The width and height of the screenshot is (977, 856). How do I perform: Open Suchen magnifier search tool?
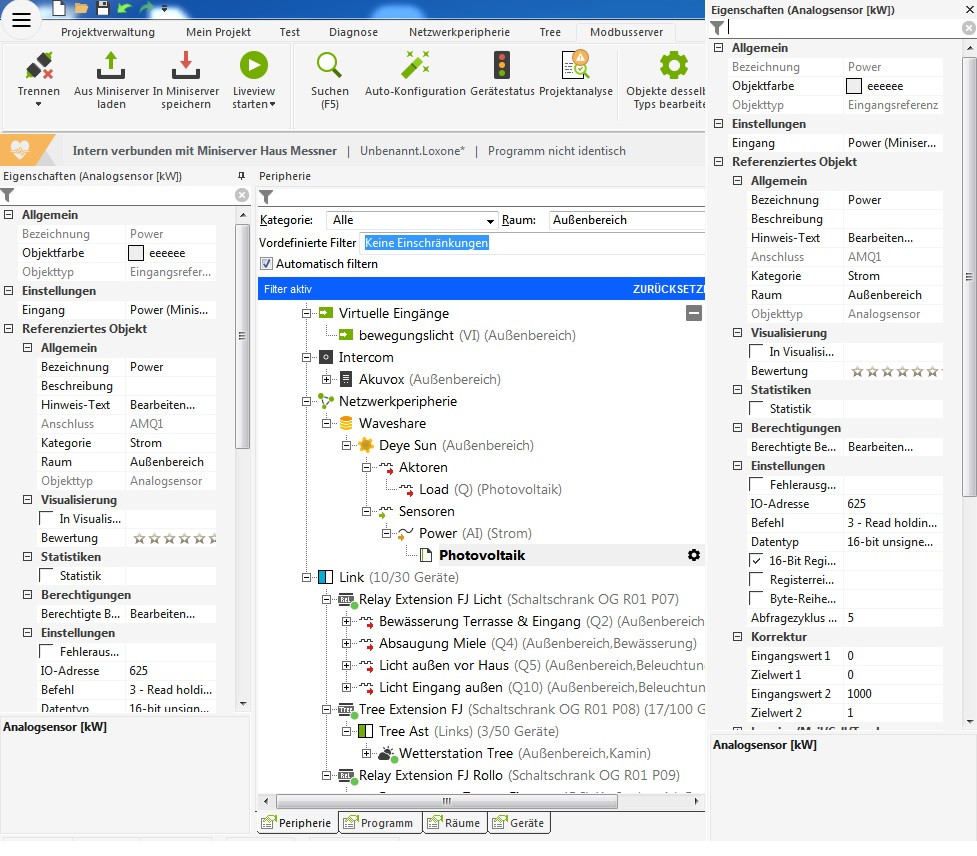[x=329, y=66]
